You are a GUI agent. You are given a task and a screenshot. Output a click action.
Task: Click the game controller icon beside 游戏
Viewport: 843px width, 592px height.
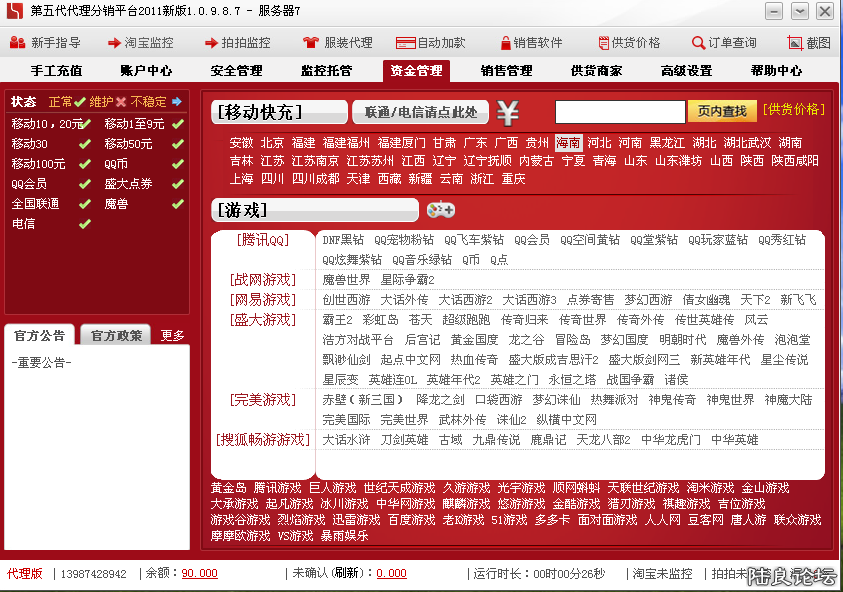tap(441, 210)
